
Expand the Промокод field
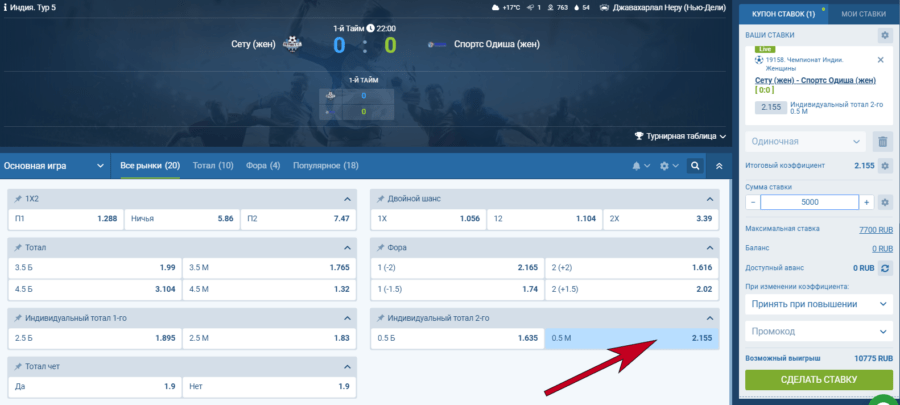point(819,332)
